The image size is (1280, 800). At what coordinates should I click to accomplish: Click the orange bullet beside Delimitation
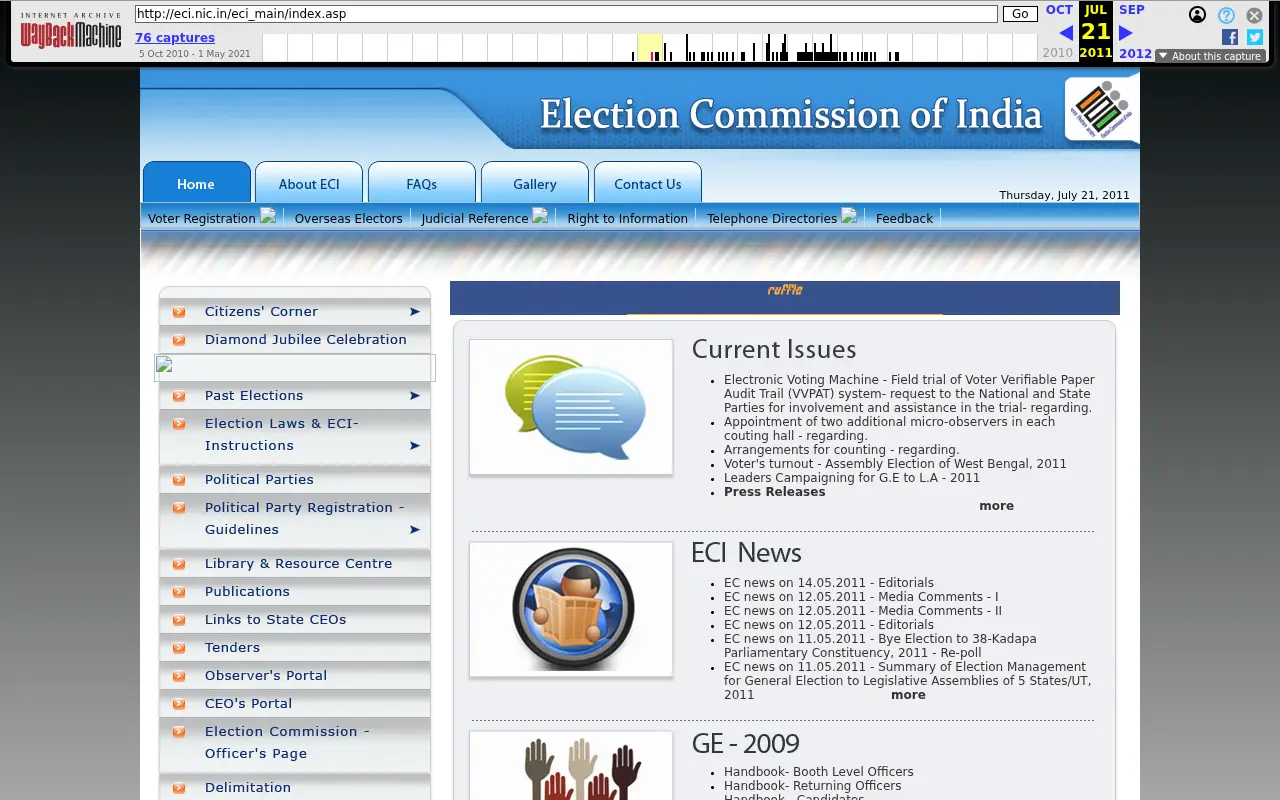(x=179, y=788)
